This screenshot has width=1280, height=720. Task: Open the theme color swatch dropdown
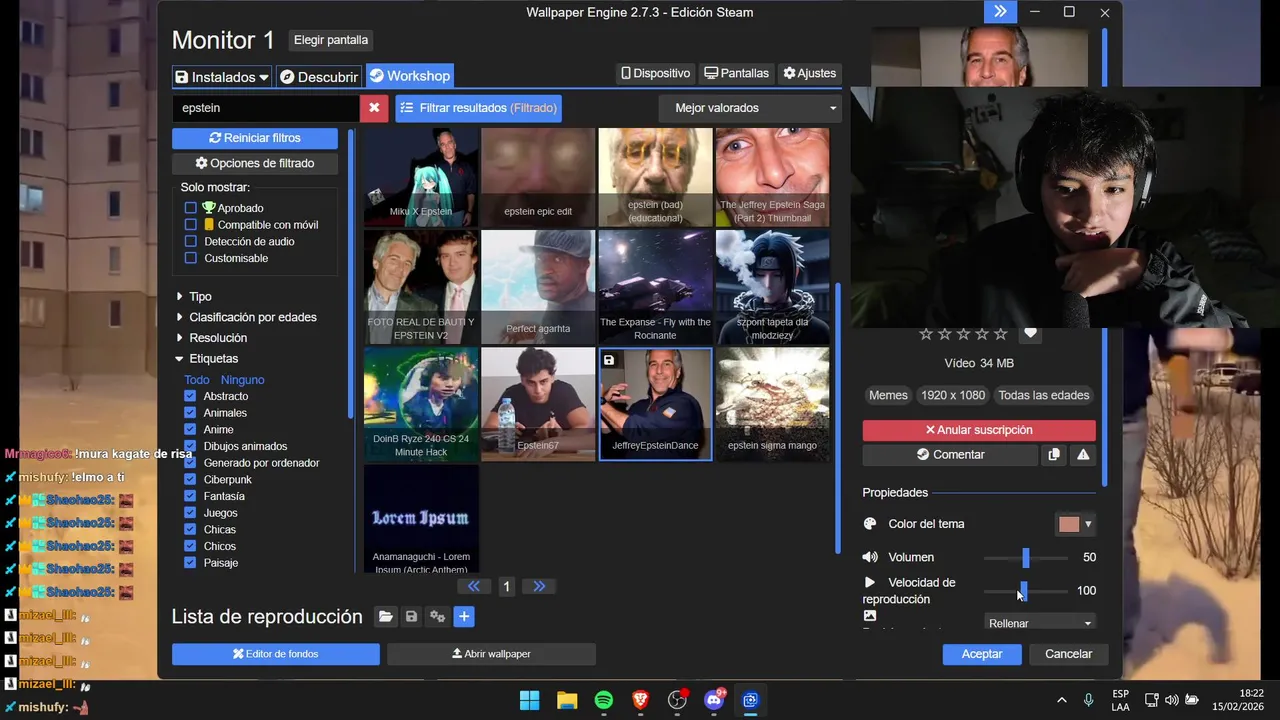coord(1076,524)
